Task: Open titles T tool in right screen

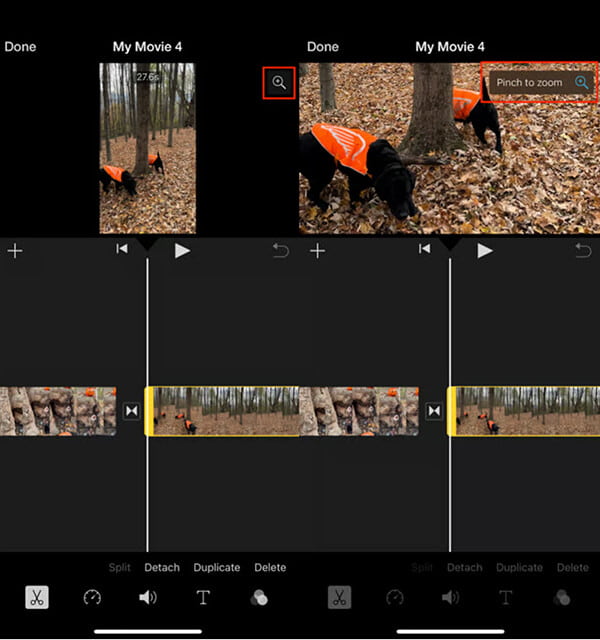Action: (x=506, y=598)
